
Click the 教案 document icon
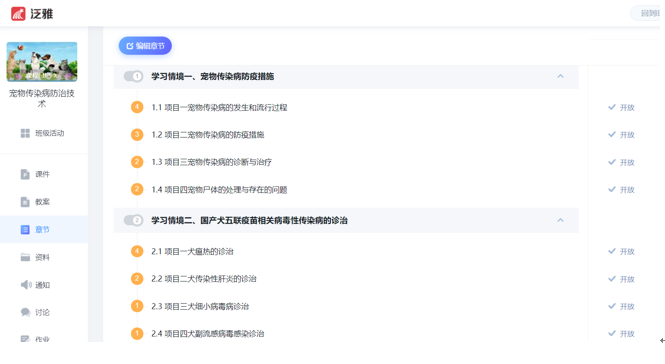click(x=25, y=202)
